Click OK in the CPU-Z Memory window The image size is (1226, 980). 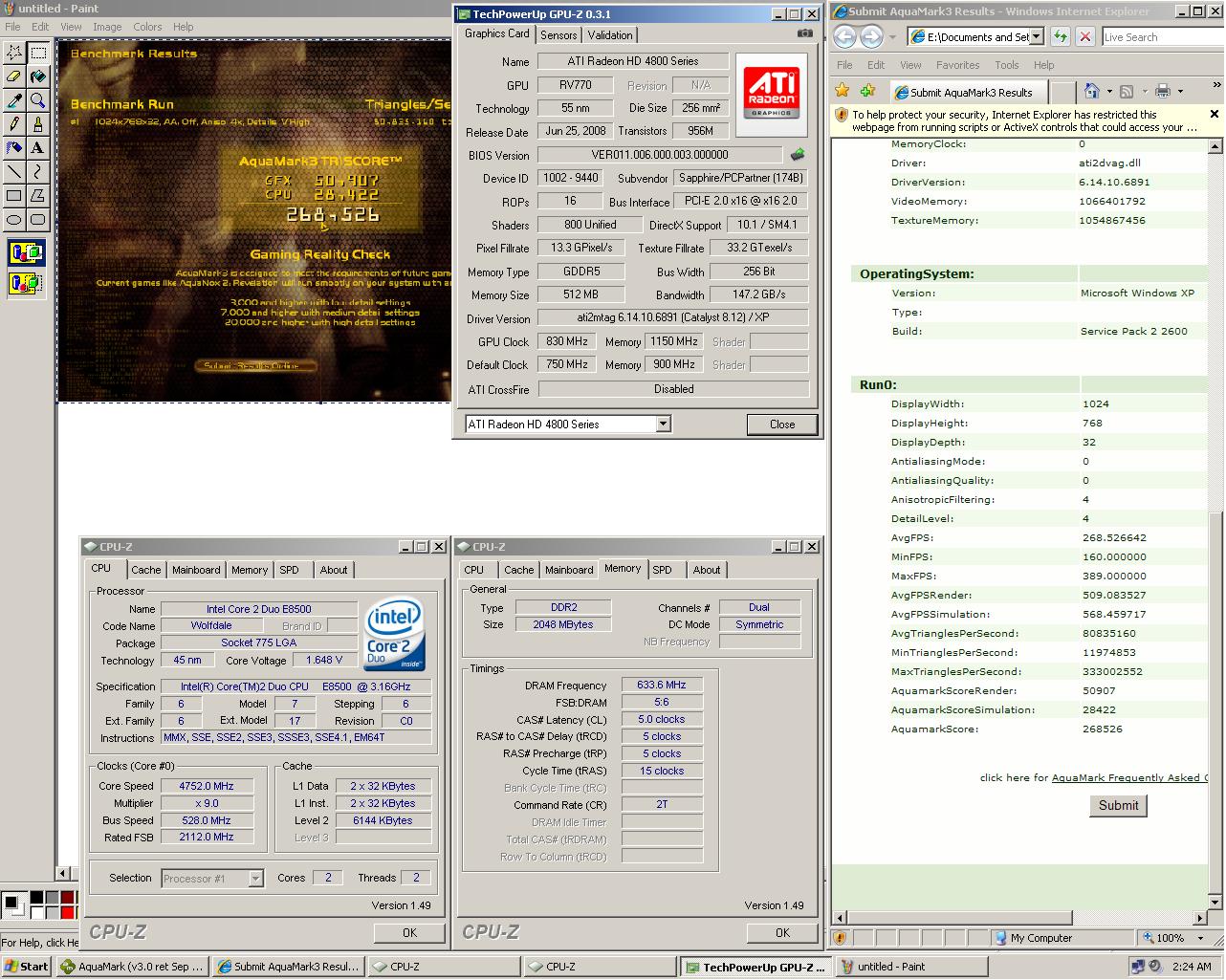pos(782,932)
